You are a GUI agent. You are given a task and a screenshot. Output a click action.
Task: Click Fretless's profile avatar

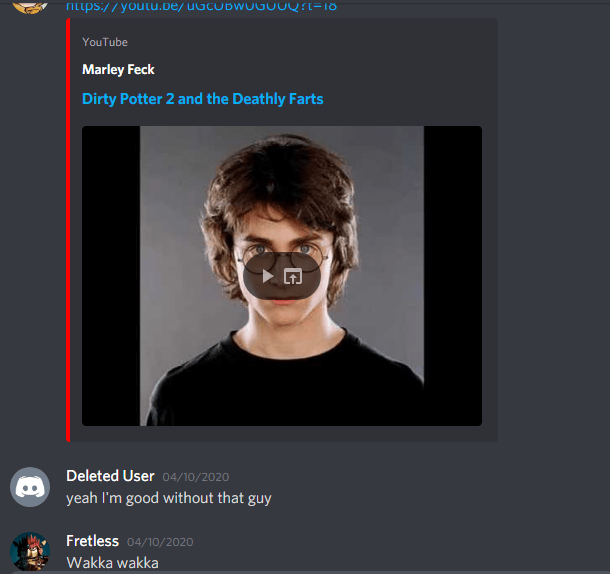coord(30,551)
